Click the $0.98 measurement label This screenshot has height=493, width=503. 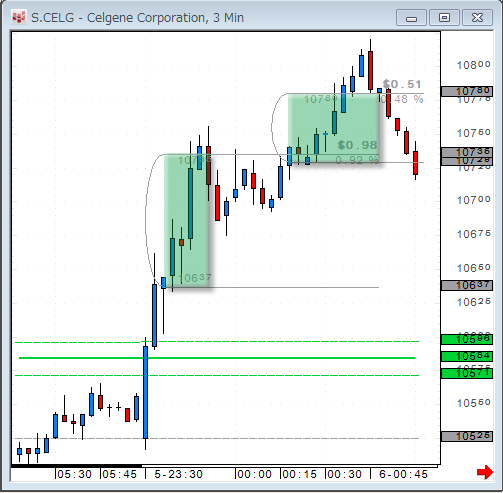pos(357,145)
